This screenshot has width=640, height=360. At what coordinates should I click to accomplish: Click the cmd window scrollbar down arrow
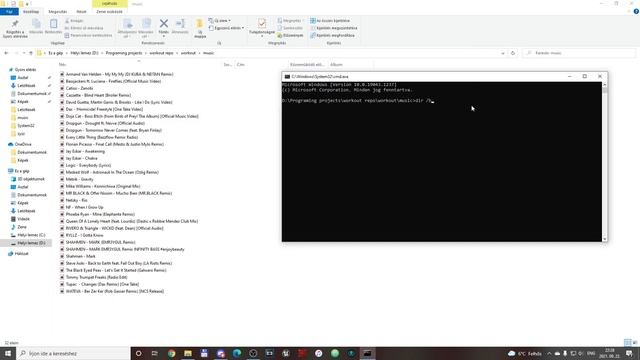click(604, 239)
